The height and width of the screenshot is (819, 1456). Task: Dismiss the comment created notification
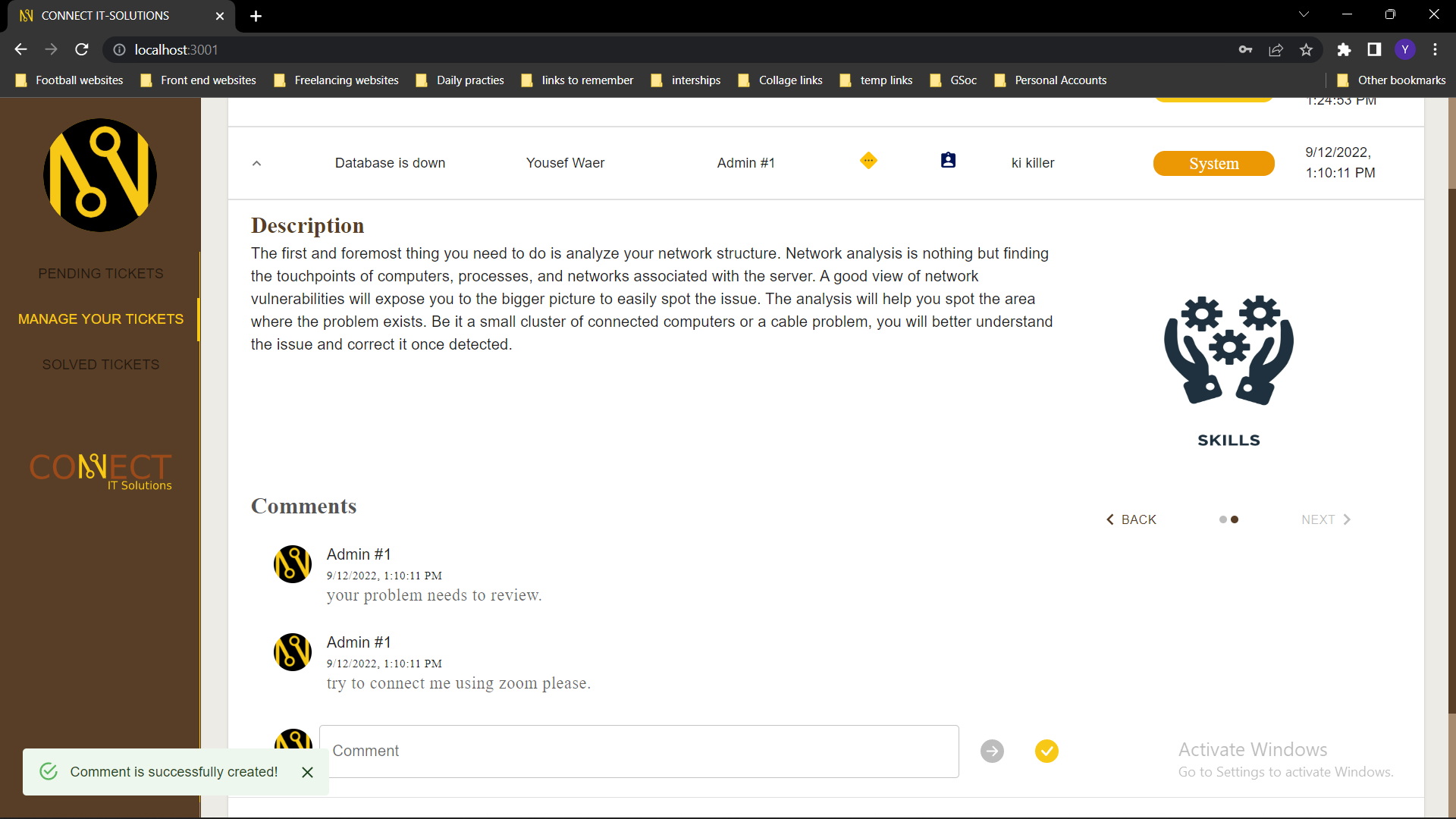307,772
